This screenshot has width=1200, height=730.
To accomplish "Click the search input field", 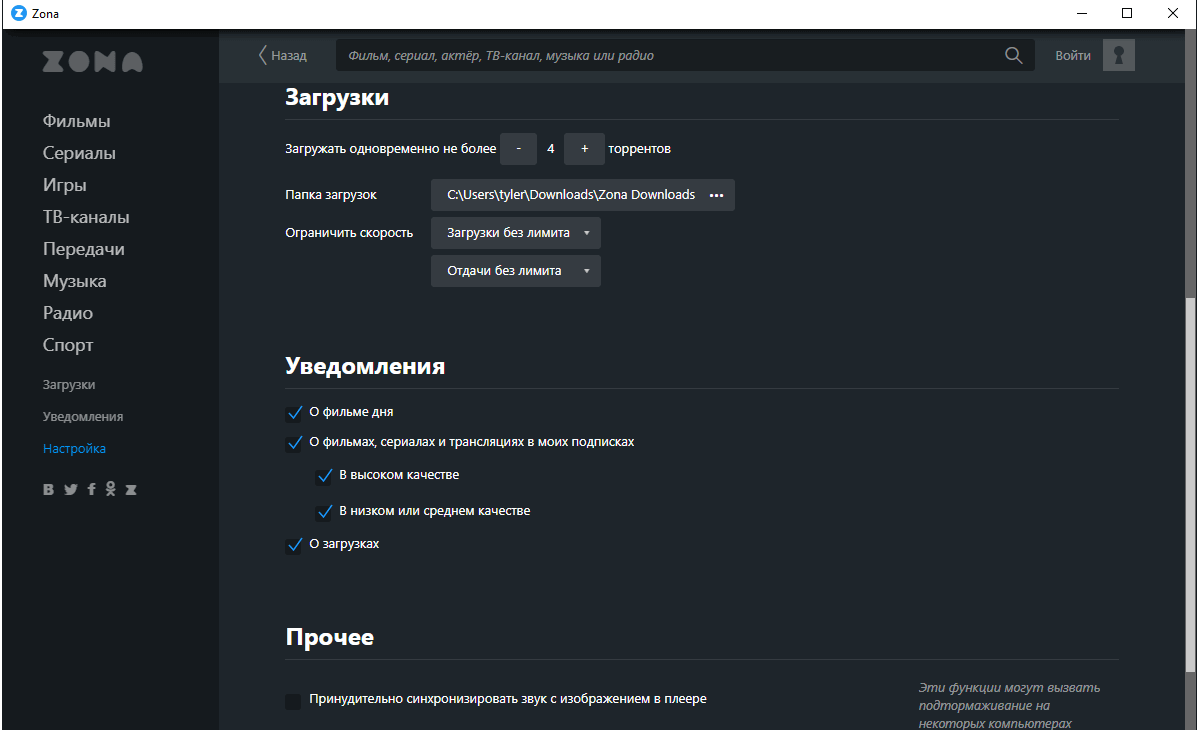I will [x=670, y=56].
